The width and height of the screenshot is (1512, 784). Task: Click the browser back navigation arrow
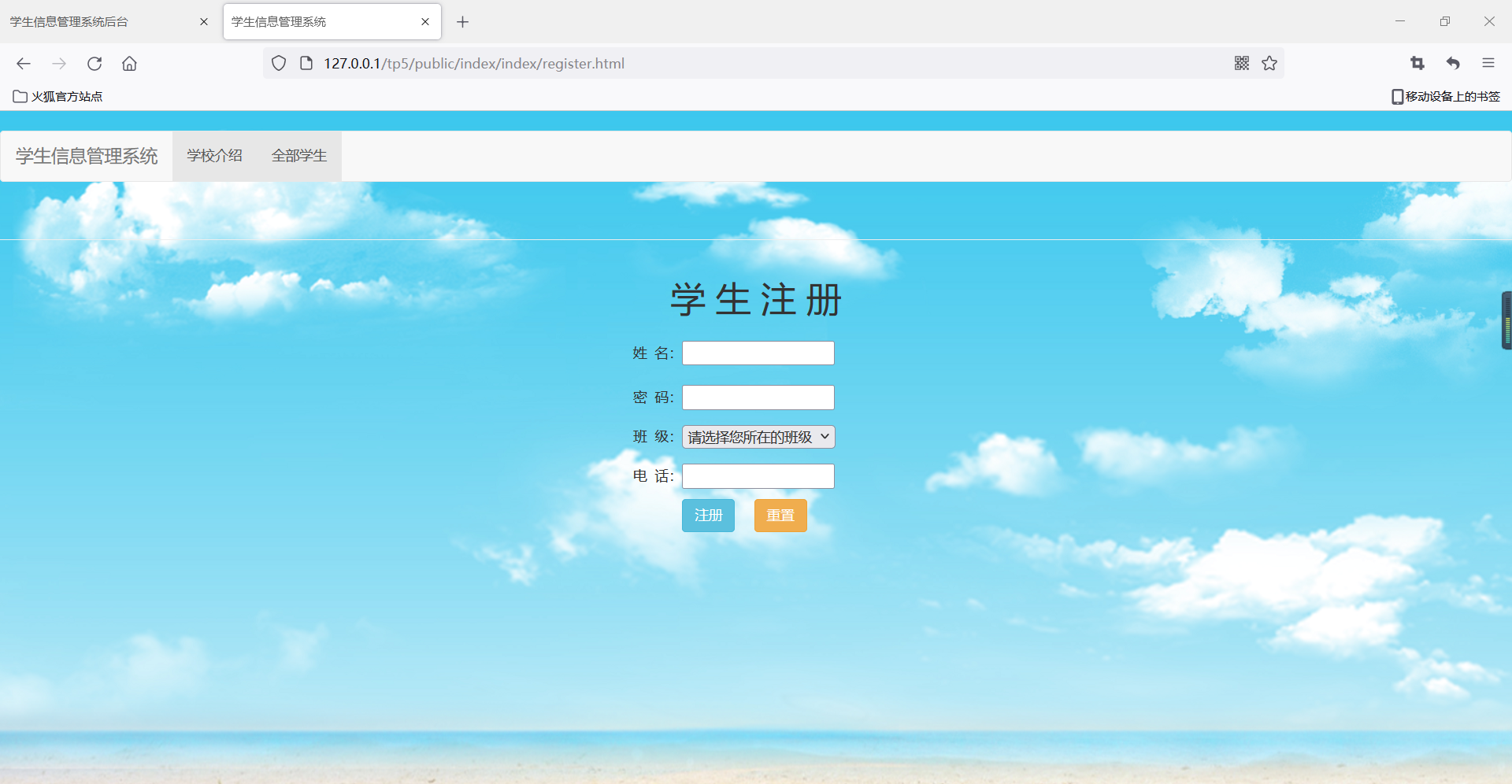point(23,64)
